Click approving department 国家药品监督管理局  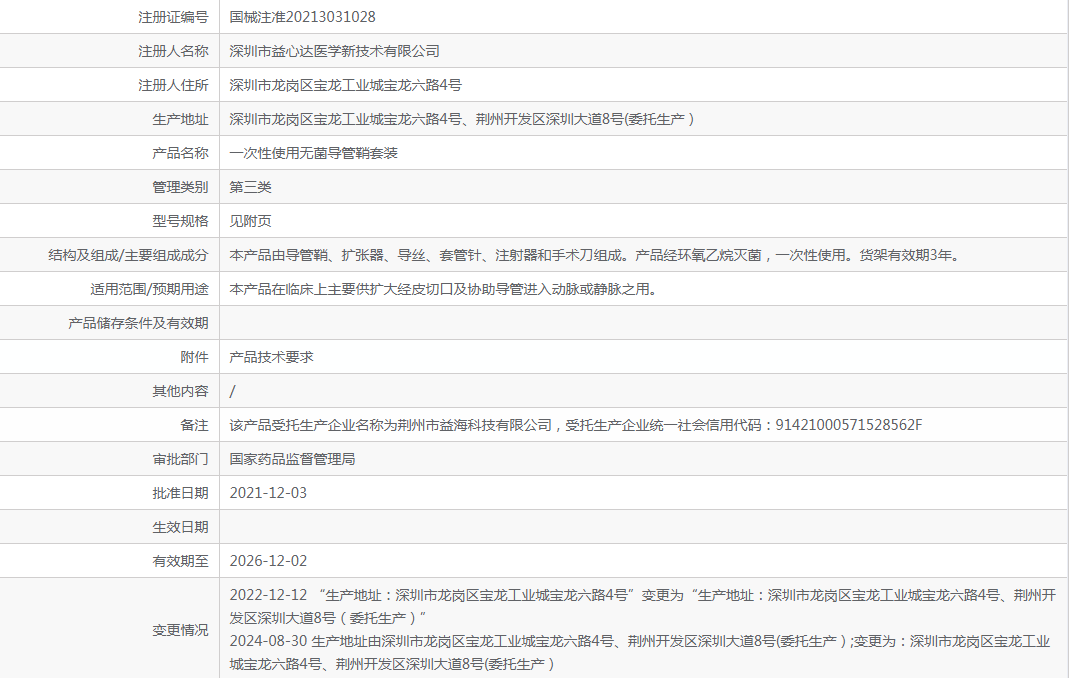tap(292, 459)
